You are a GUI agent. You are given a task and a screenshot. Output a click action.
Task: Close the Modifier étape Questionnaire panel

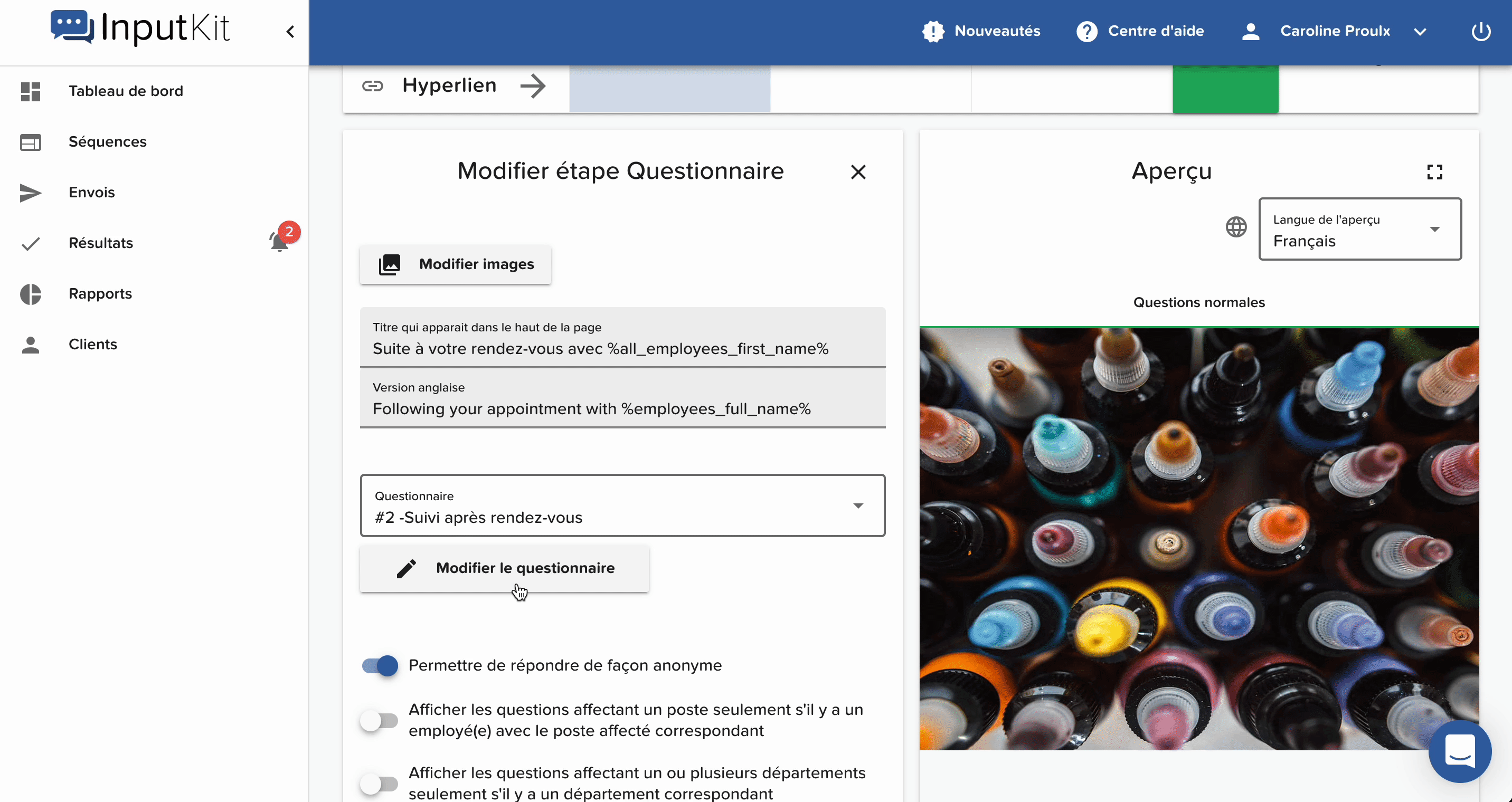(x=858, y=172)
